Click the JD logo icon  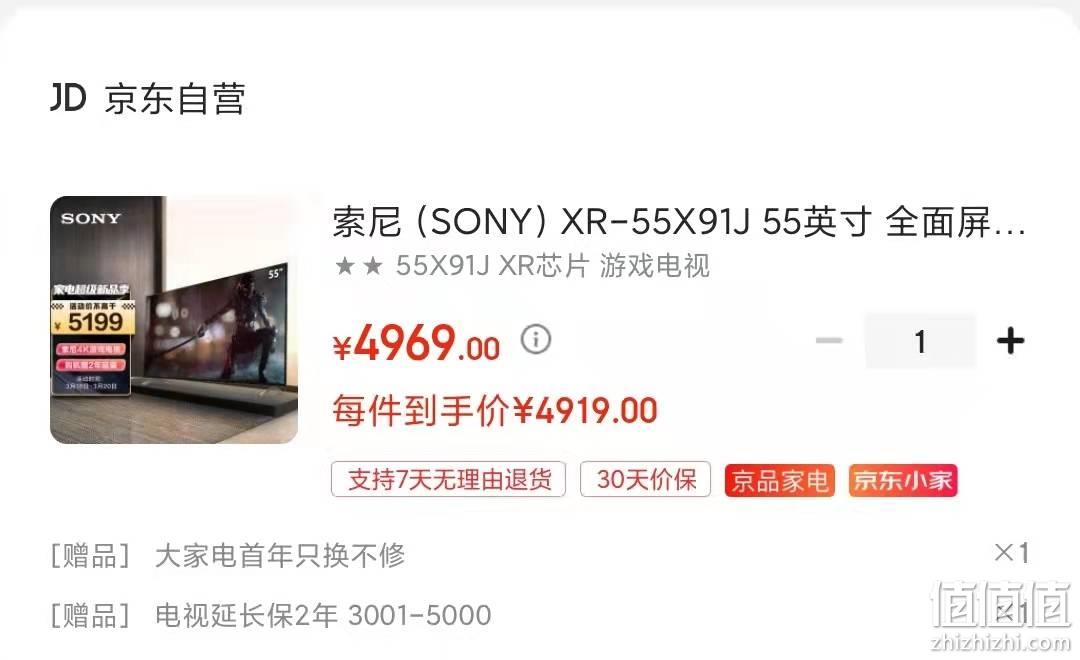point(68,98)
